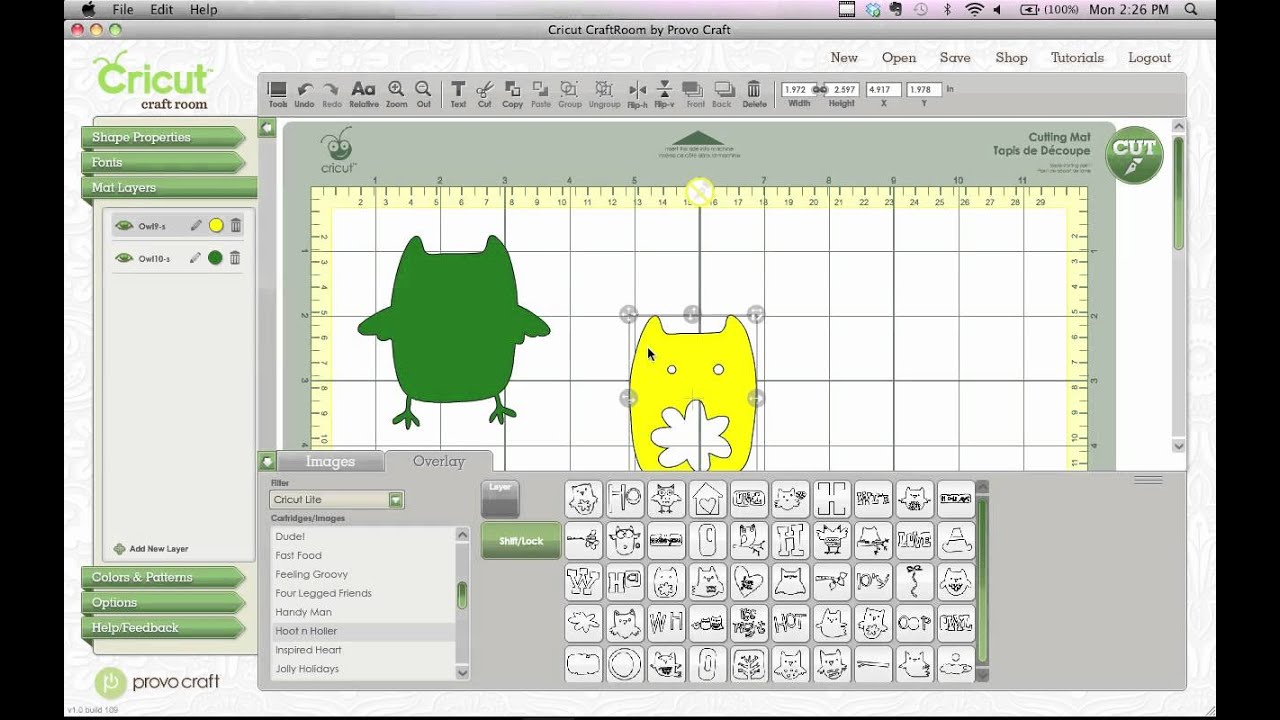
Task: Click the Open link in header
Action: [899, 57]
